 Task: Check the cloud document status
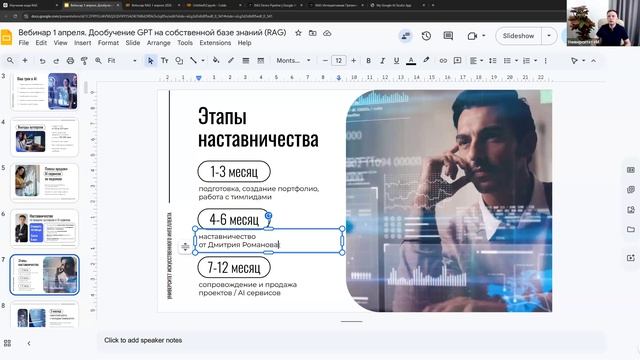click(327, 33)
